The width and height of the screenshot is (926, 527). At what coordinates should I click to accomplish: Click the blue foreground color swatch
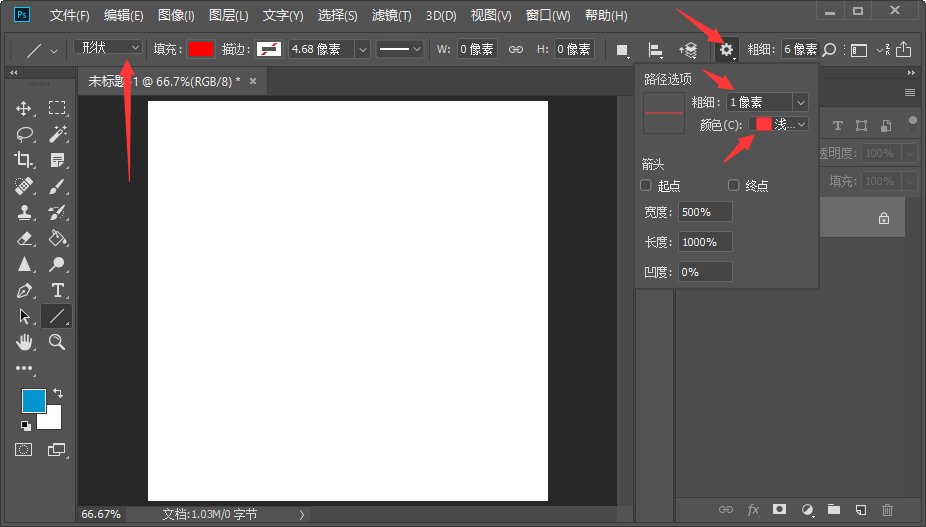(x=34, y=401)
